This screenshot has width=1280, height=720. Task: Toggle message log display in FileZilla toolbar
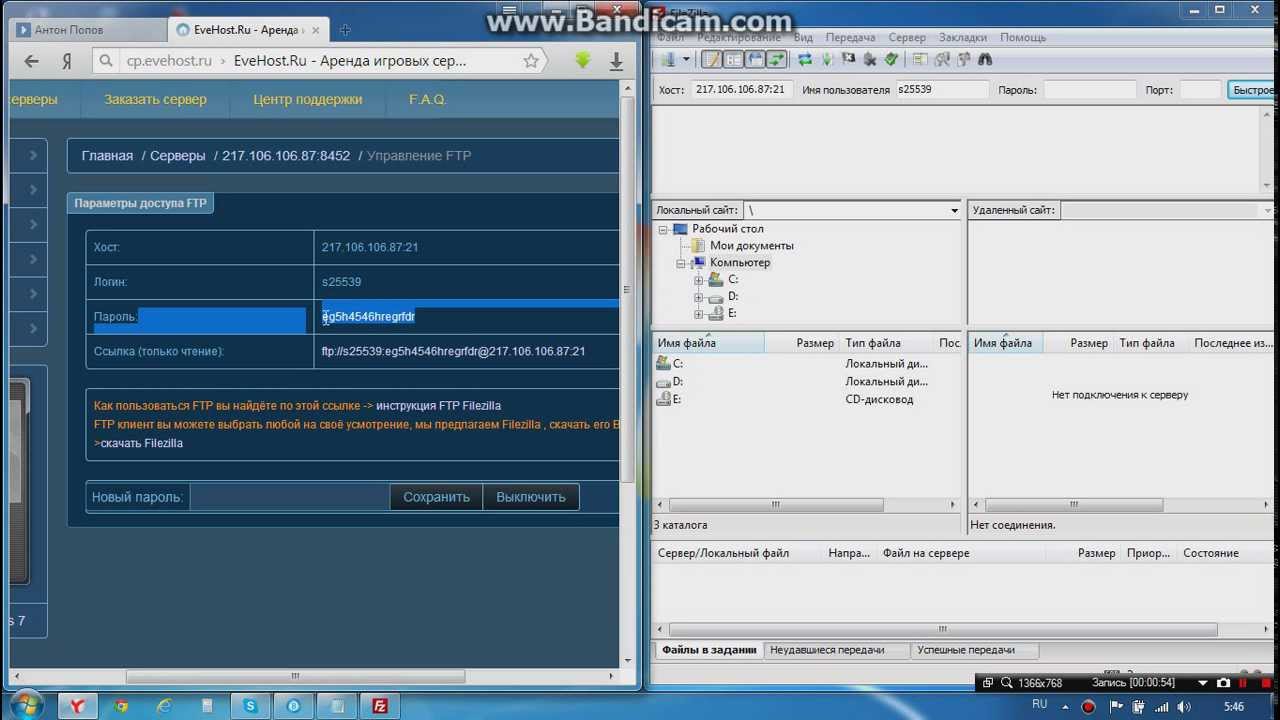point(711,59)
